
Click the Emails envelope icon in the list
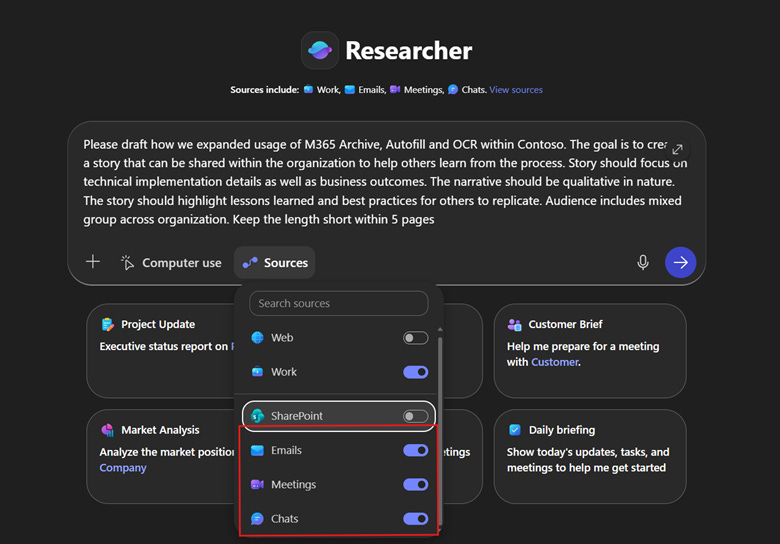coord(257,451)
